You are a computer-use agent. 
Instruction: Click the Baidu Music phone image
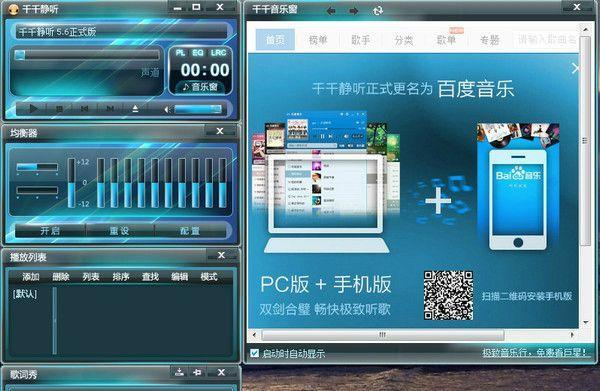pos(518,187)
